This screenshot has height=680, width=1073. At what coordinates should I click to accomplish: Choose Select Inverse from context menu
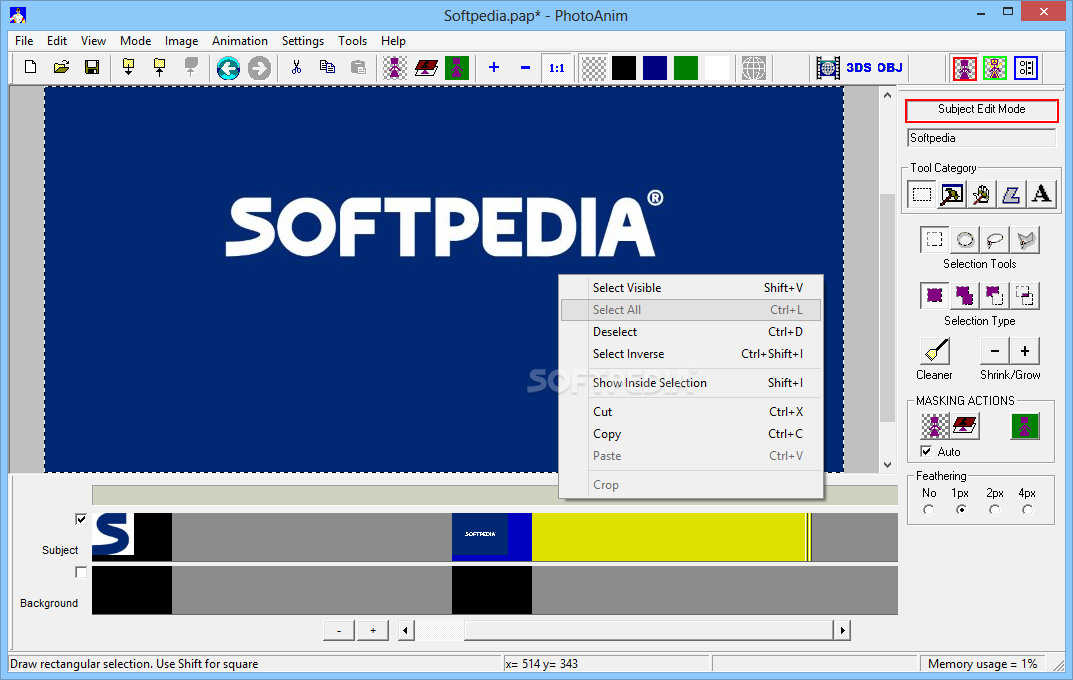pos(691,354)
